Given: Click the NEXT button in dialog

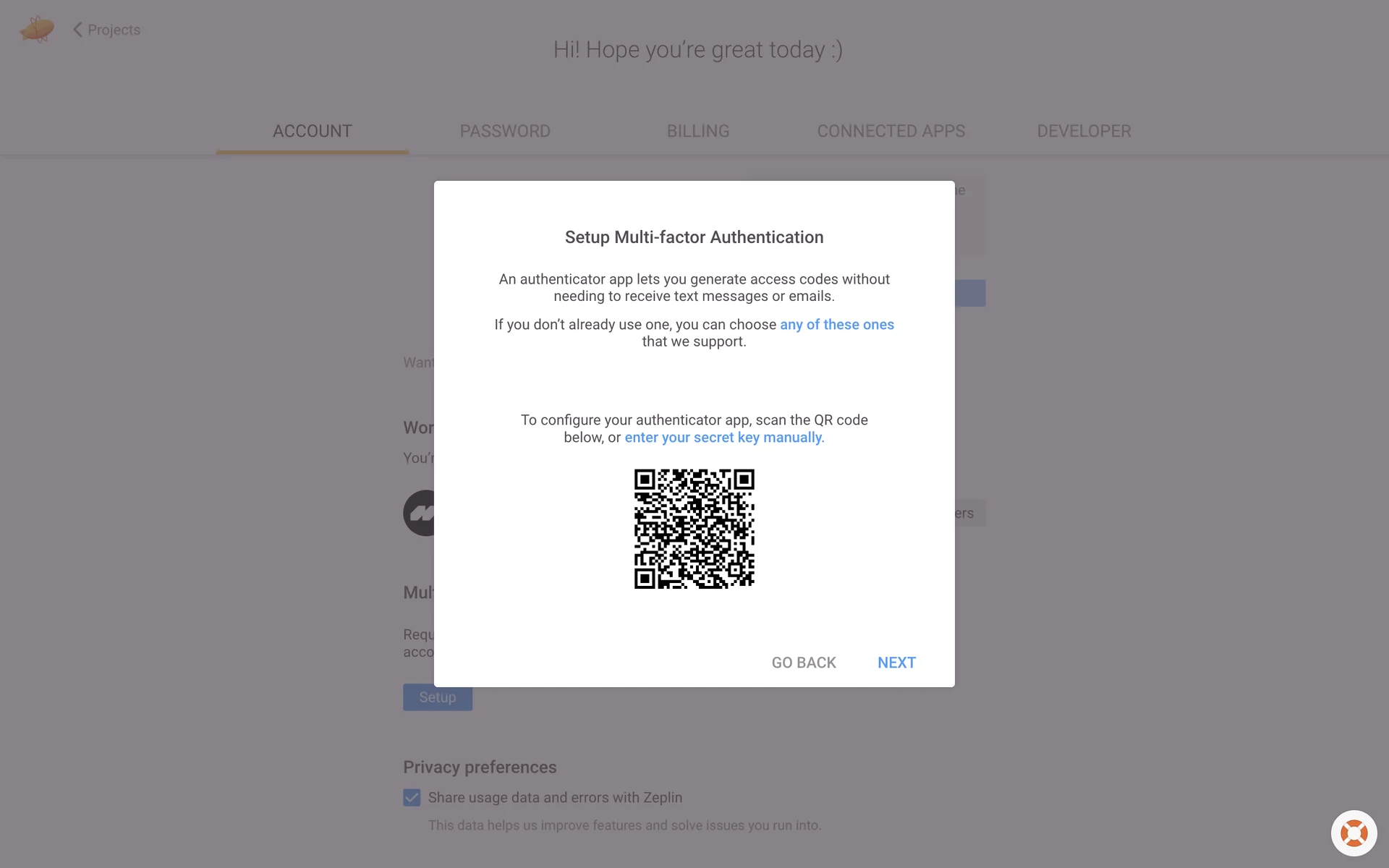Looking at the screenshot, I should [896, 663].
